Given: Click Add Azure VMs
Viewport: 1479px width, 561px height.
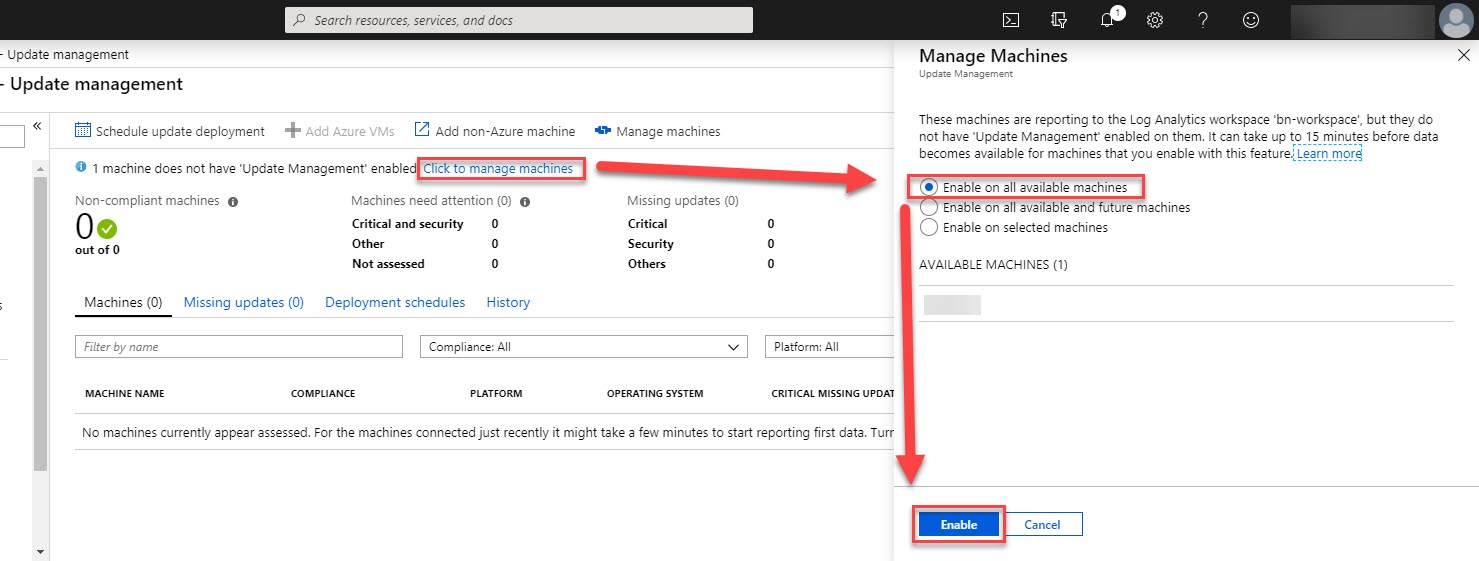Looking at the screenshot, I should click(340, 131).
